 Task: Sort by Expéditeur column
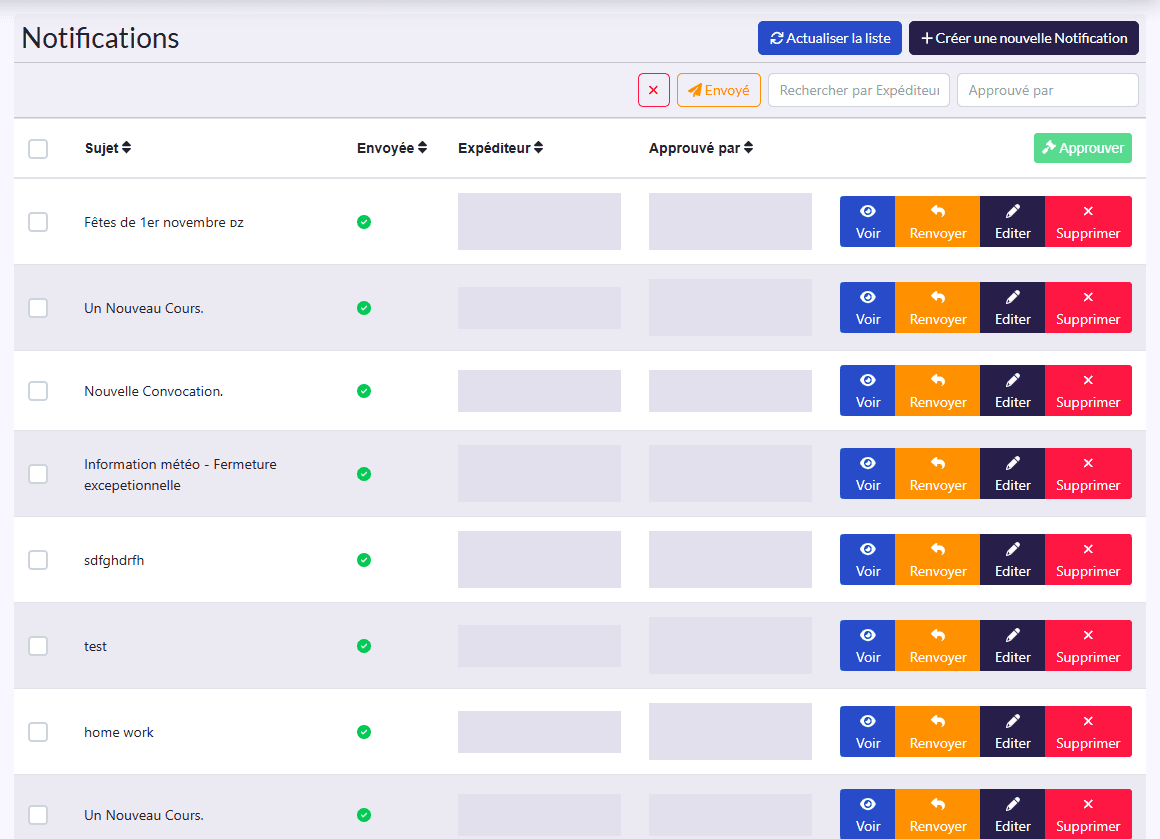[x=500, y=148]
